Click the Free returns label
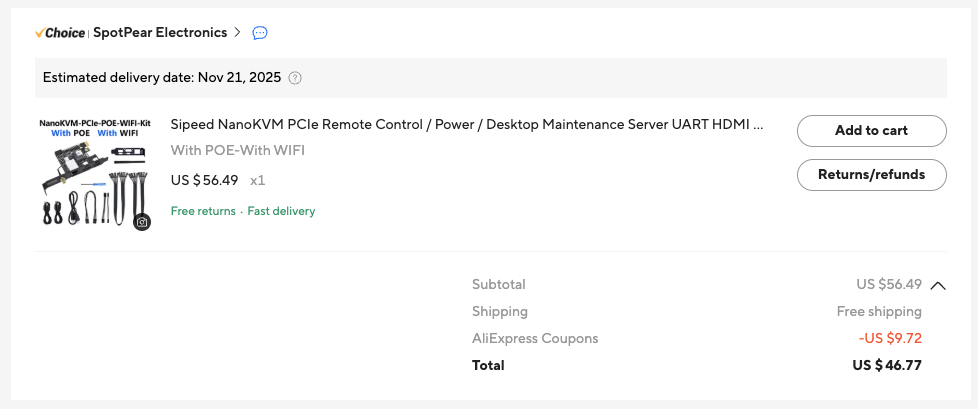 203,211
